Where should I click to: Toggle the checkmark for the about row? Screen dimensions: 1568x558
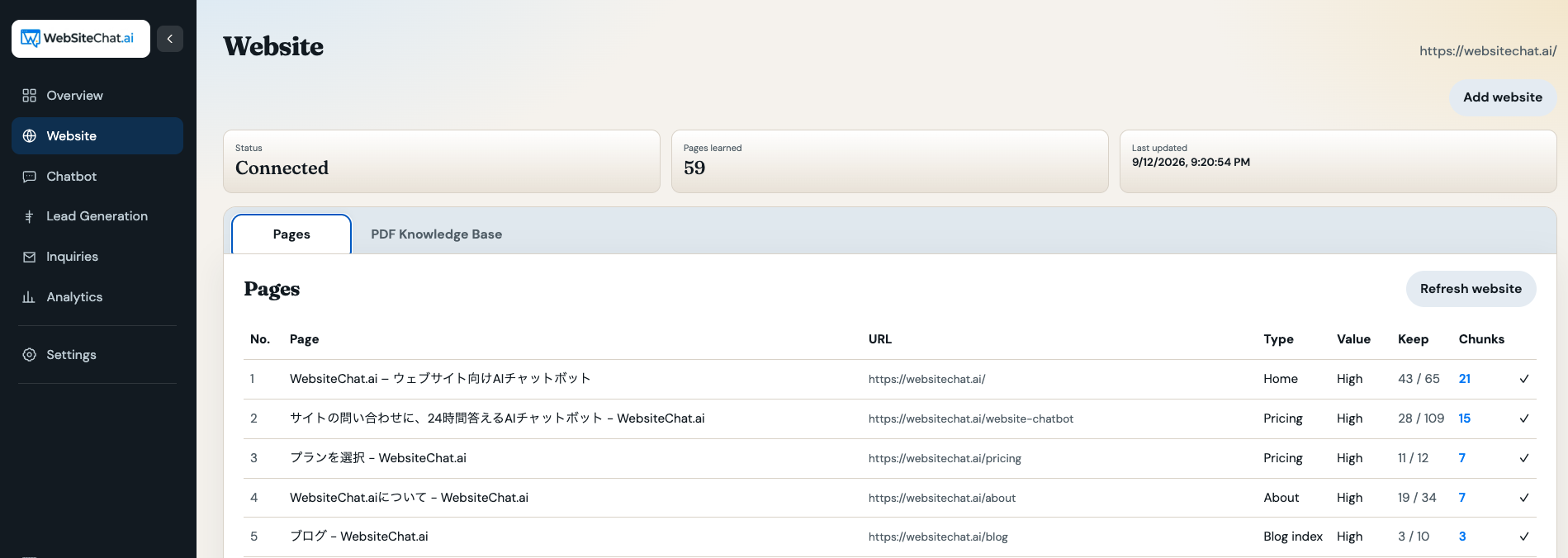pyautogui.click(x=1524, y=498)
